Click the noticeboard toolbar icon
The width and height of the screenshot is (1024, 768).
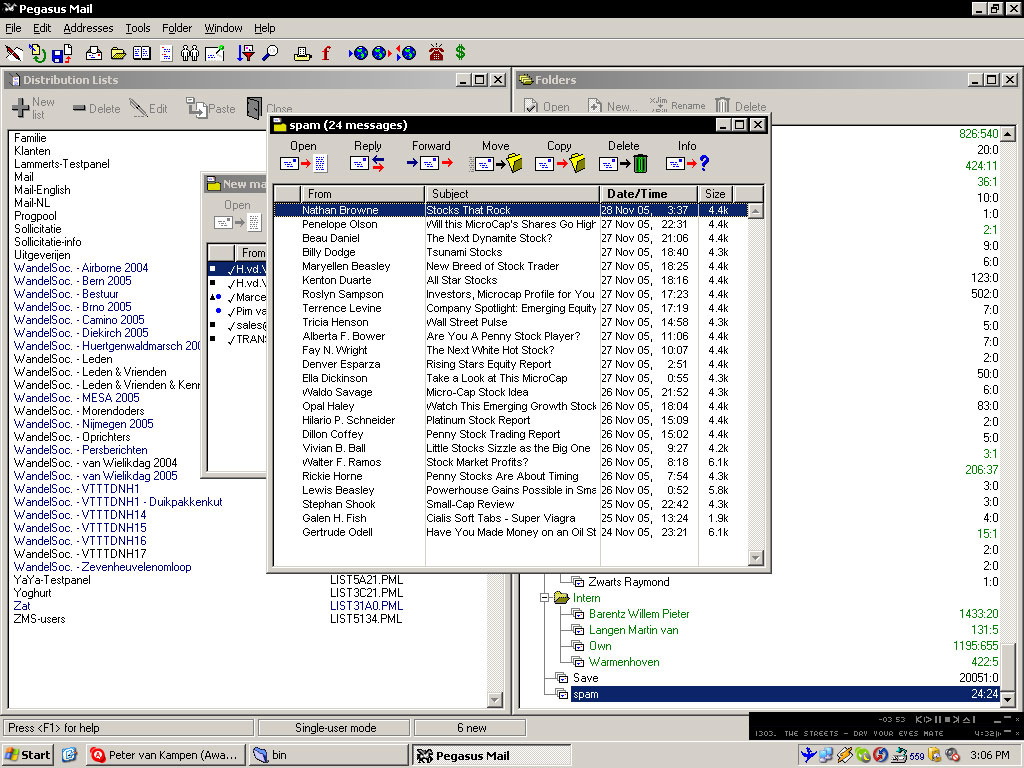[x=215, y=54]
